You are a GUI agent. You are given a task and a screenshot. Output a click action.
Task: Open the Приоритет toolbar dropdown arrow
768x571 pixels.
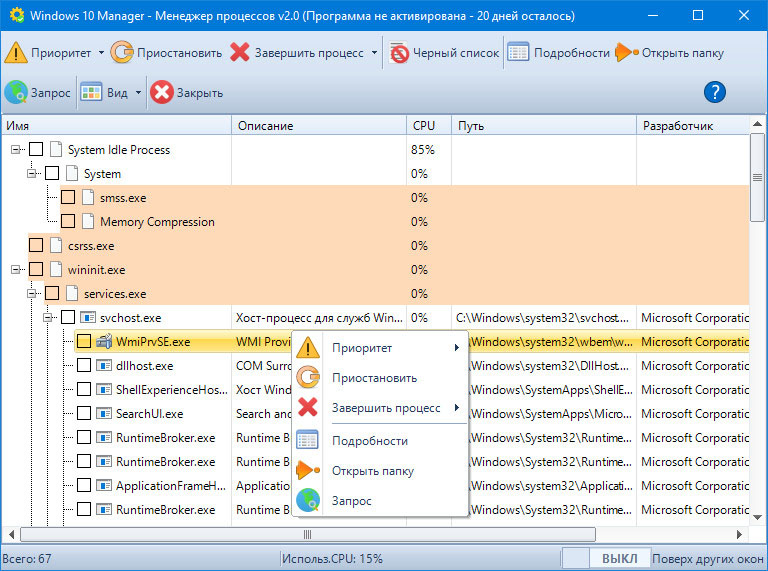point(101,52)
